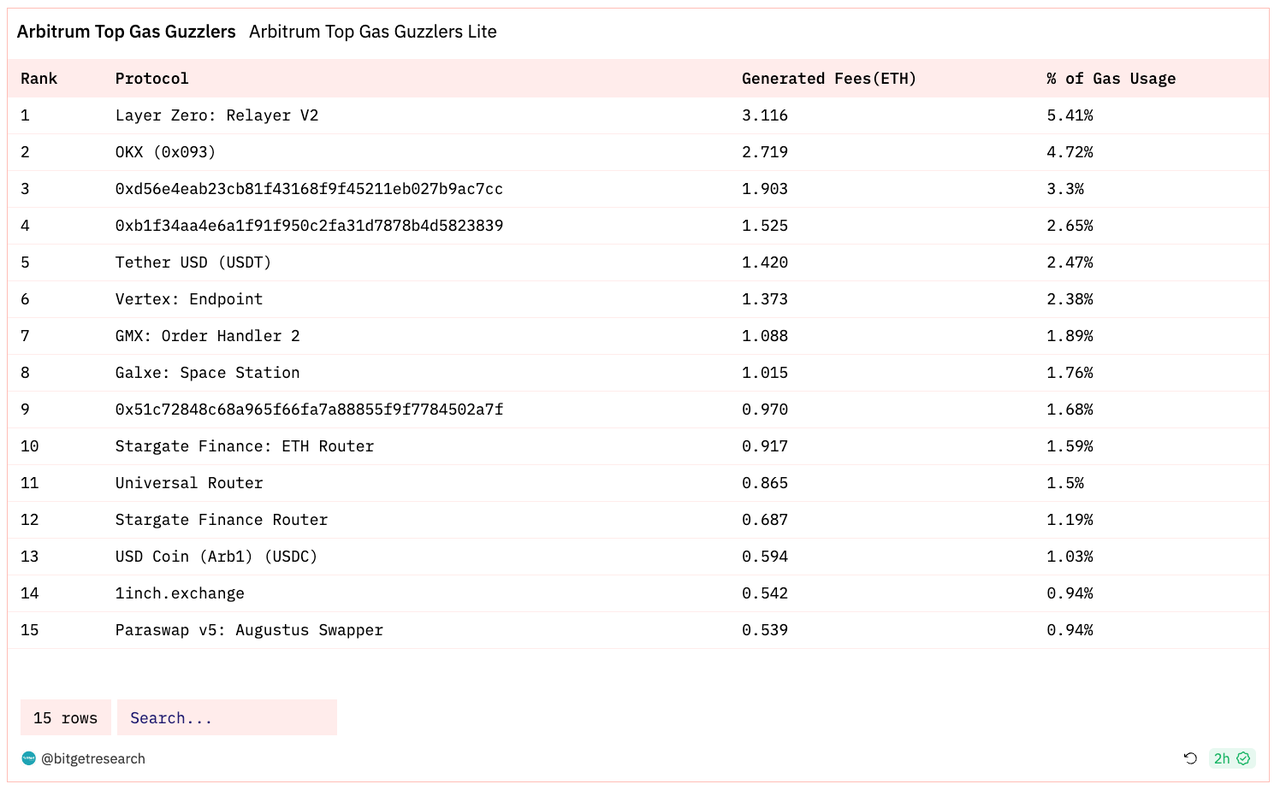This screenshot has height=790, width=1280.
Task: Click the 0.539 fees value
Action: click(765, 630)
